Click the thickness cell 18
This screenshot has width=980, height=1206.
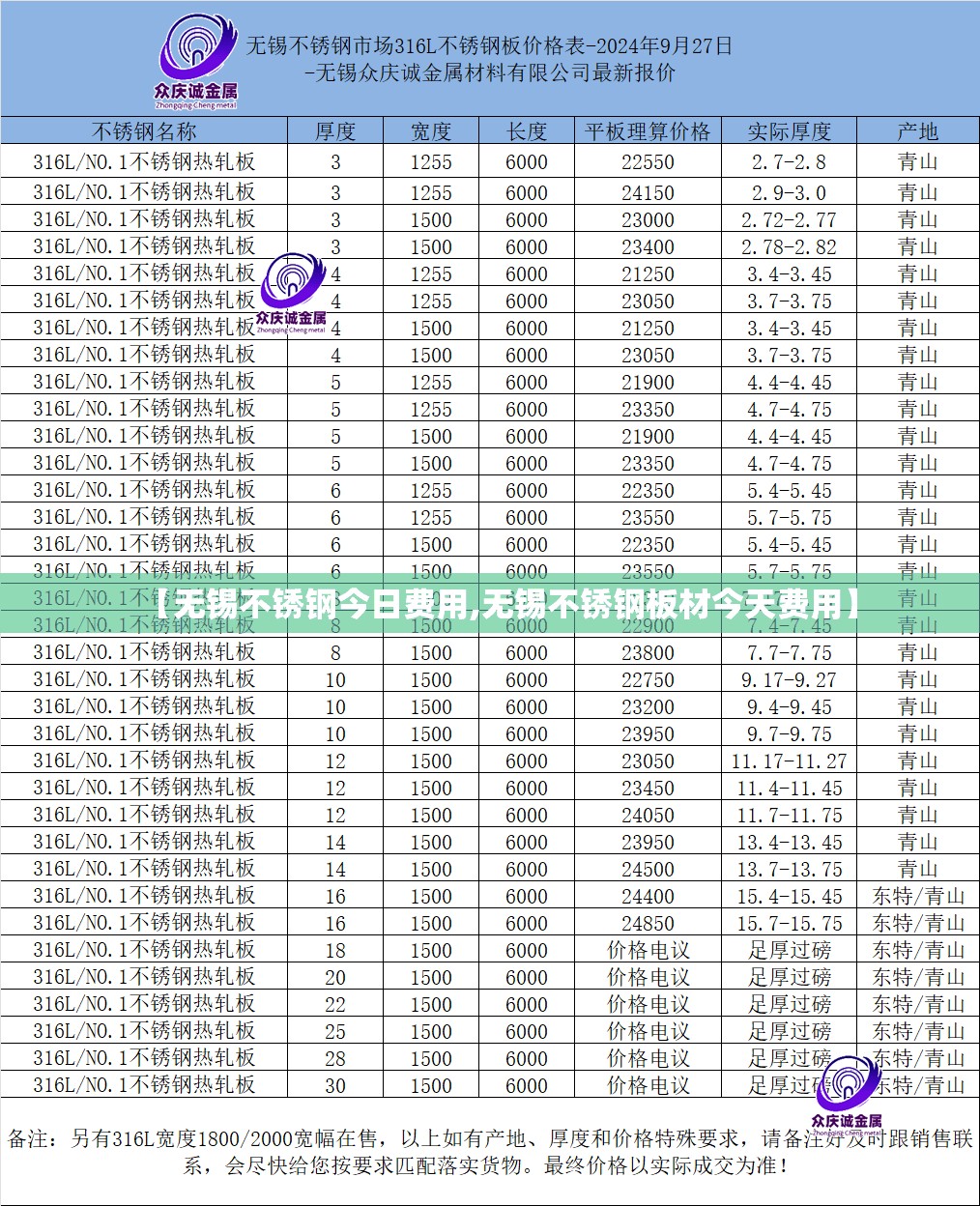click(335, 950)
